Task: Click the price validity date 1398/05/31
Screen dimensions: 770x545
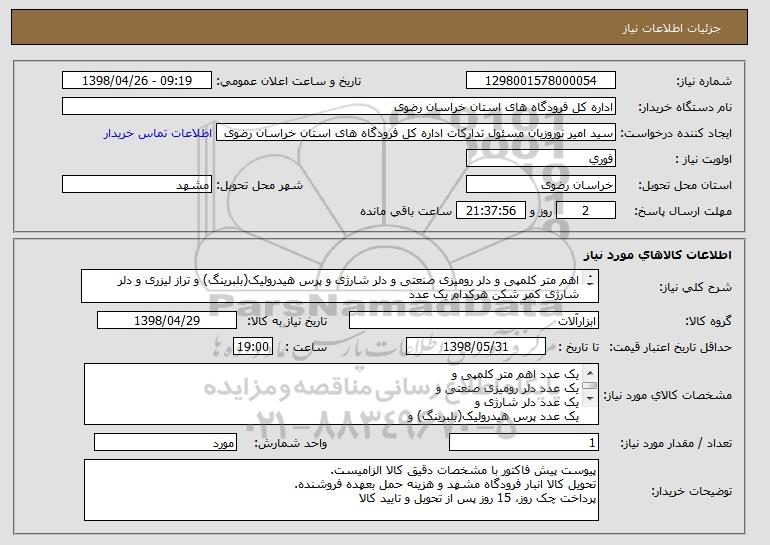Action: coord(476,347)
